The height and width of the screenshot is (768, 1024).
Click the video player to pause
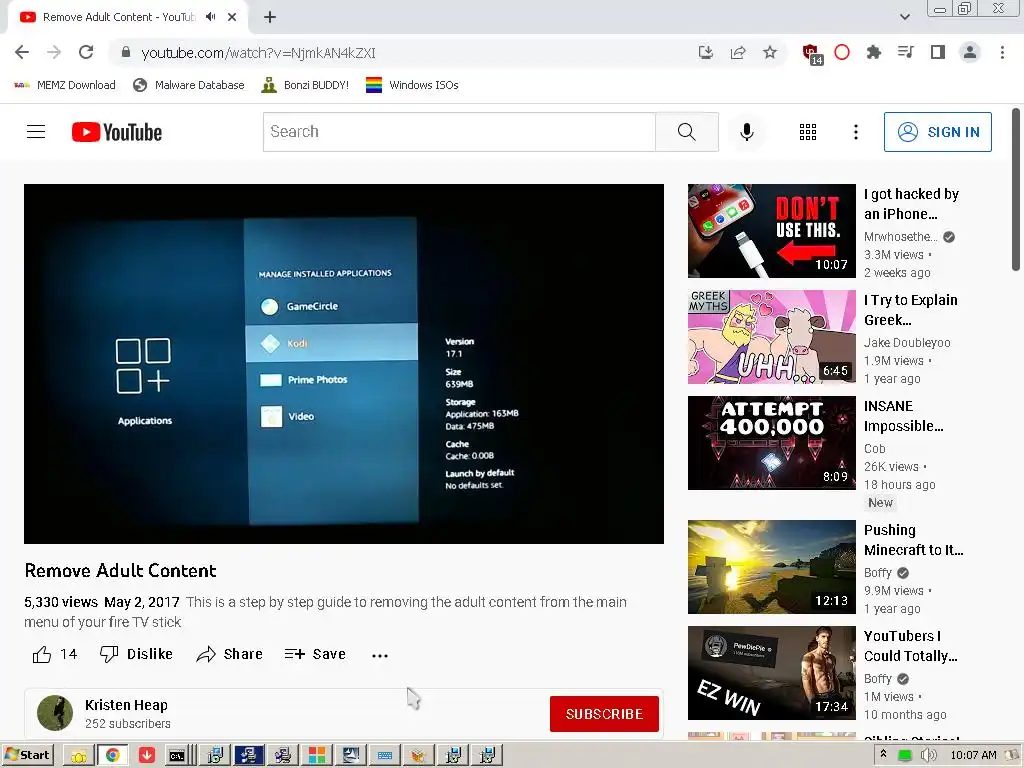click(344, 363)
